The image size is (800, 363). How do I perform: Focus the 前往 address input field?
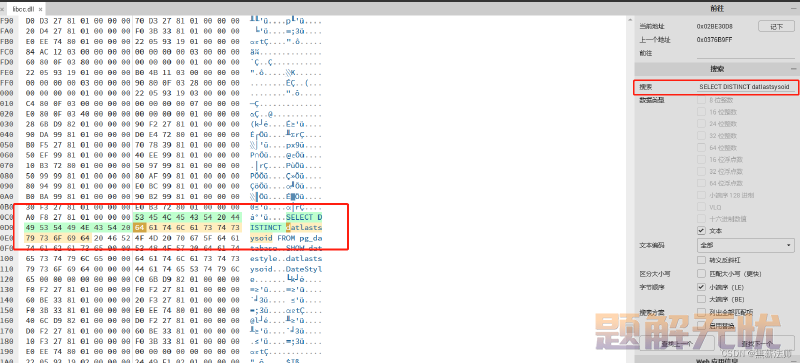pos(746,54)
